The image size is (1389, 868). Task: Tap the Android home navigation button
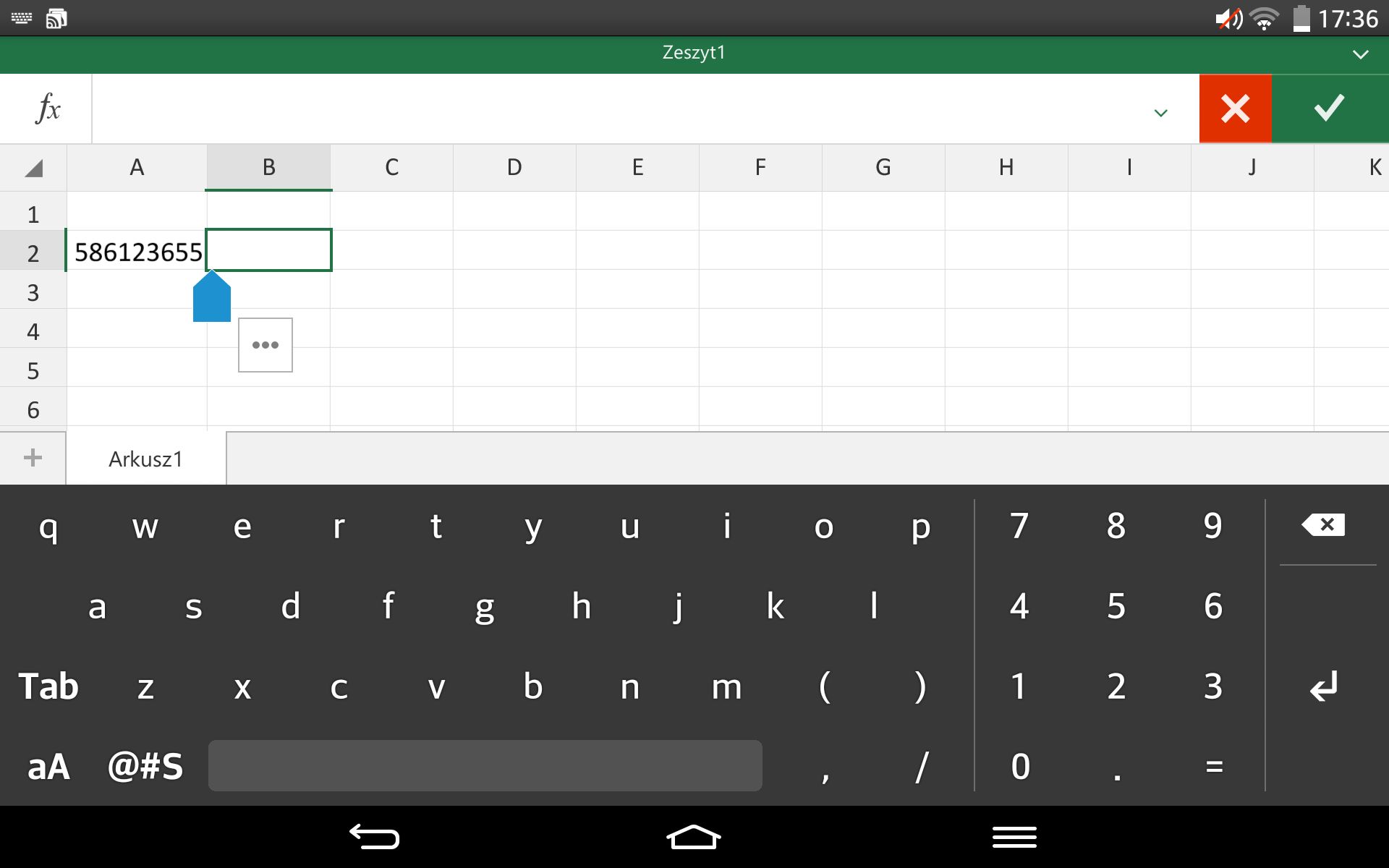[x=694, y=837]
